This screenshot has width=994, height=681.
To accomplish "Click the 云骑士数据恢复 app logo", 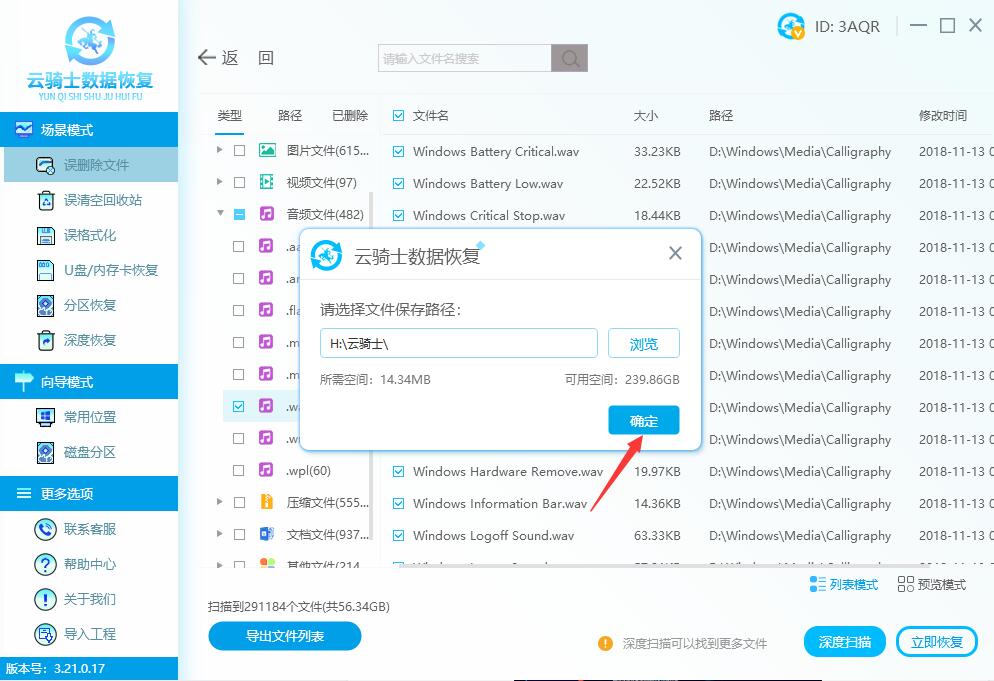I will tap(90, 58).
